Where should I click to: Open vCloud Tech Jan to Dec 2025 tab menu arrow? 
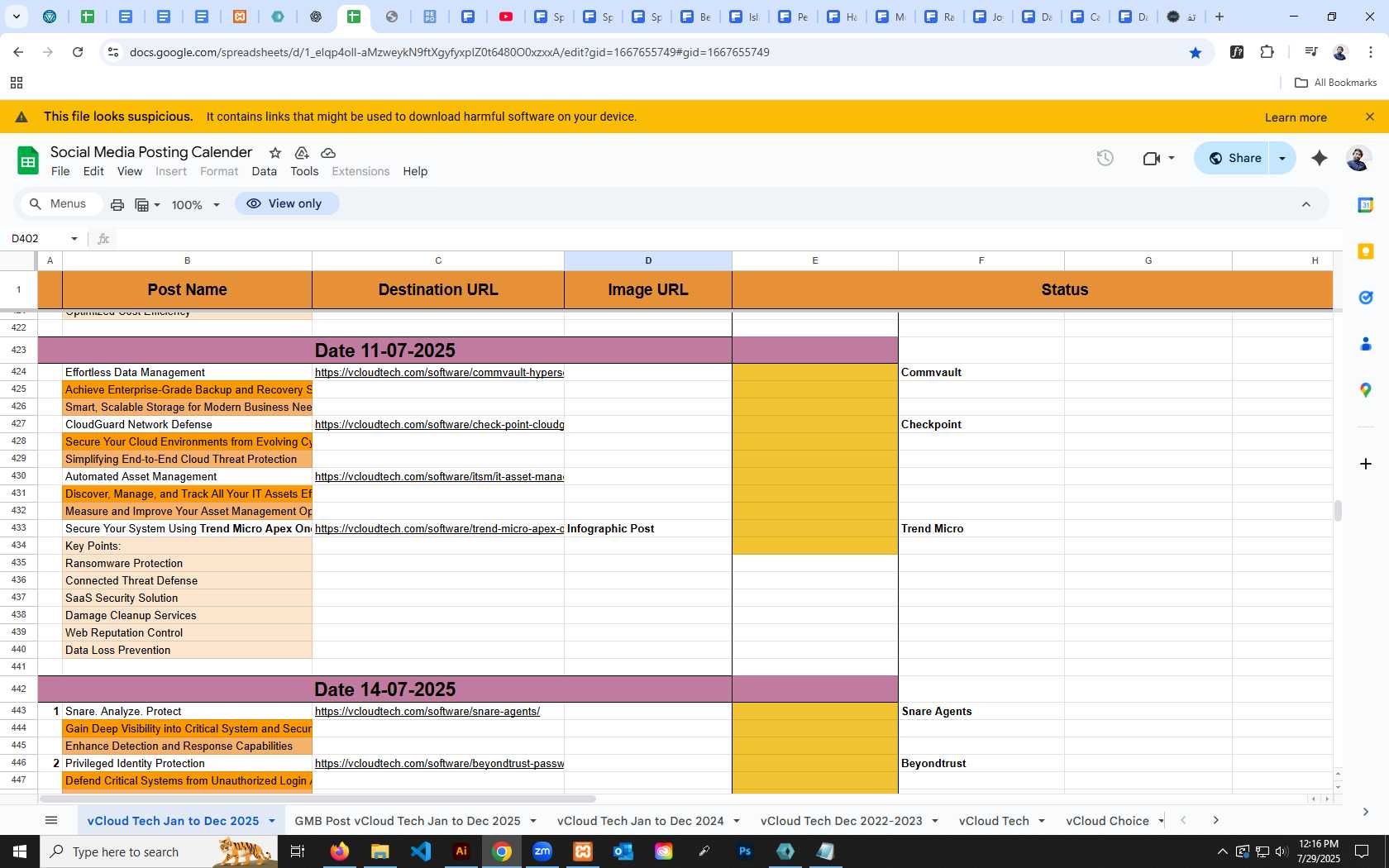(x=270, y=821)
